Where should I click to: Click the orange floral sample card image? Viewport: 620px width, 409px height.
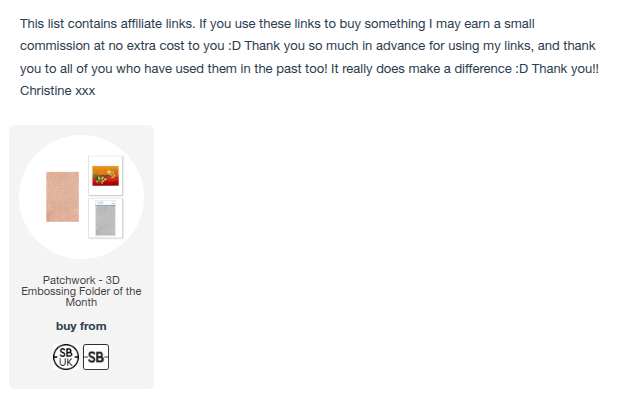click(105, 176)
